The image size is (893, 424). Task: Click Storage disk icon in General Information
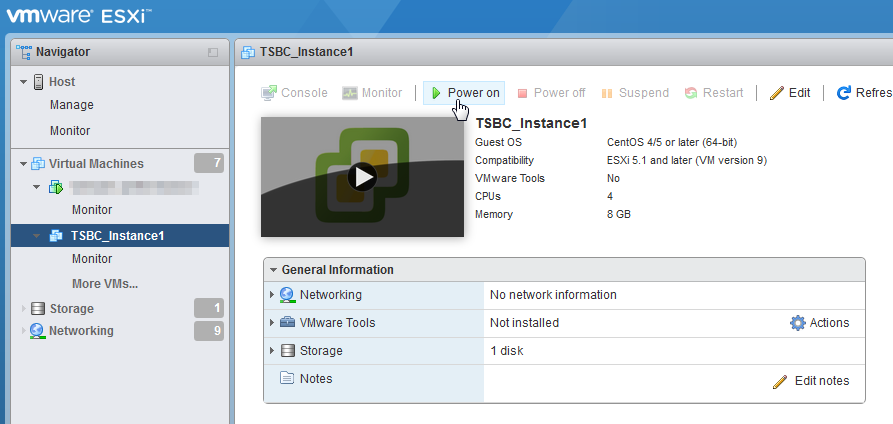288,350
